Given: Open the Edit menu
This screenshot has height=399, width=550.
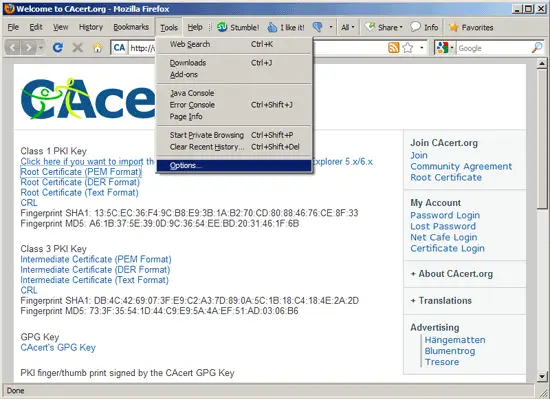Looking at the screenshot, I should [x=36, y=27].
